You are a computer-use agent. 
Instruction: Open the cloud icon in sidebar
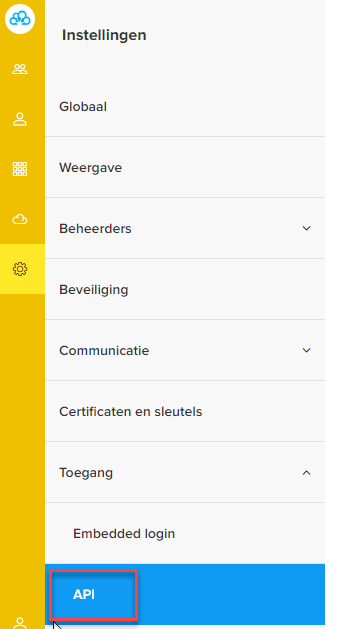click(20, 219)
